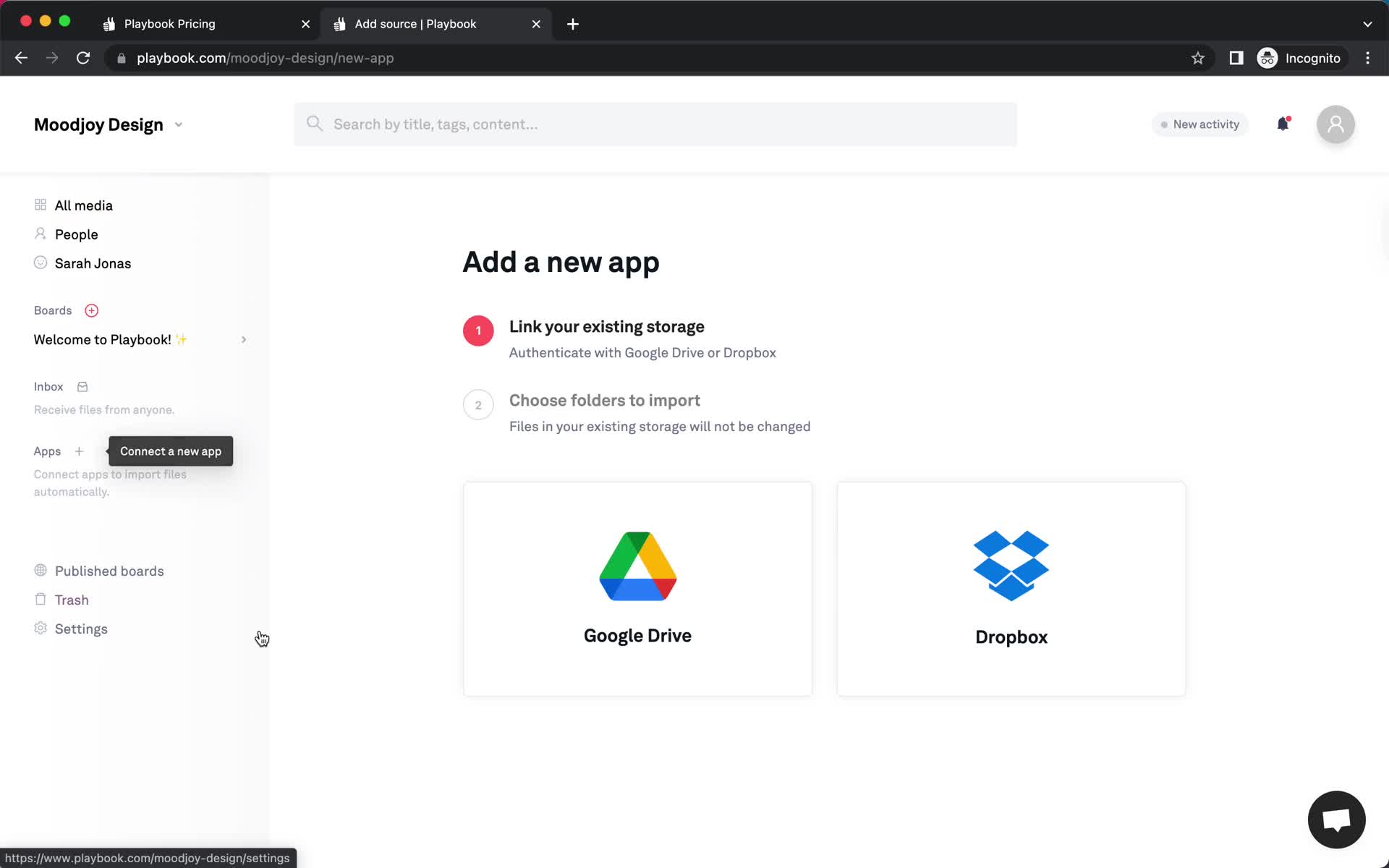The height and width of the screenshot is (868, 1389).
Task: Expand the Boards section add button
Action: [x=91, y=310]
